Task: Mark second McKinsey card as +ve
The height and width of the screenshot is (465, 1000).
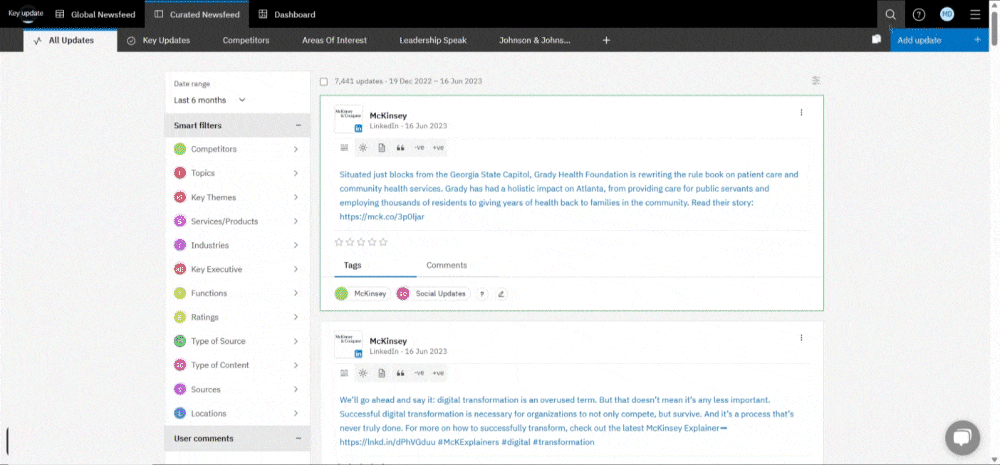Action: point(438,373)
